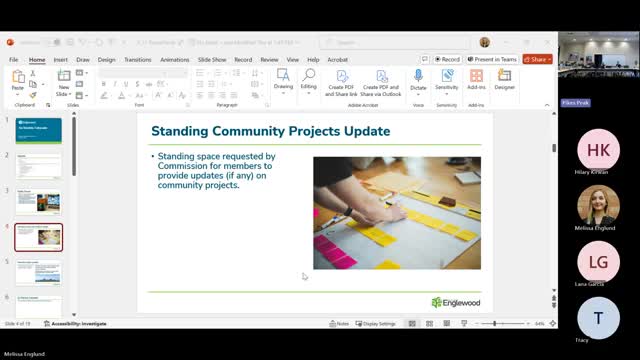Toggle Strikethrough formatting
The width and height of the screenshot is (640, 360).
(149, 84)
